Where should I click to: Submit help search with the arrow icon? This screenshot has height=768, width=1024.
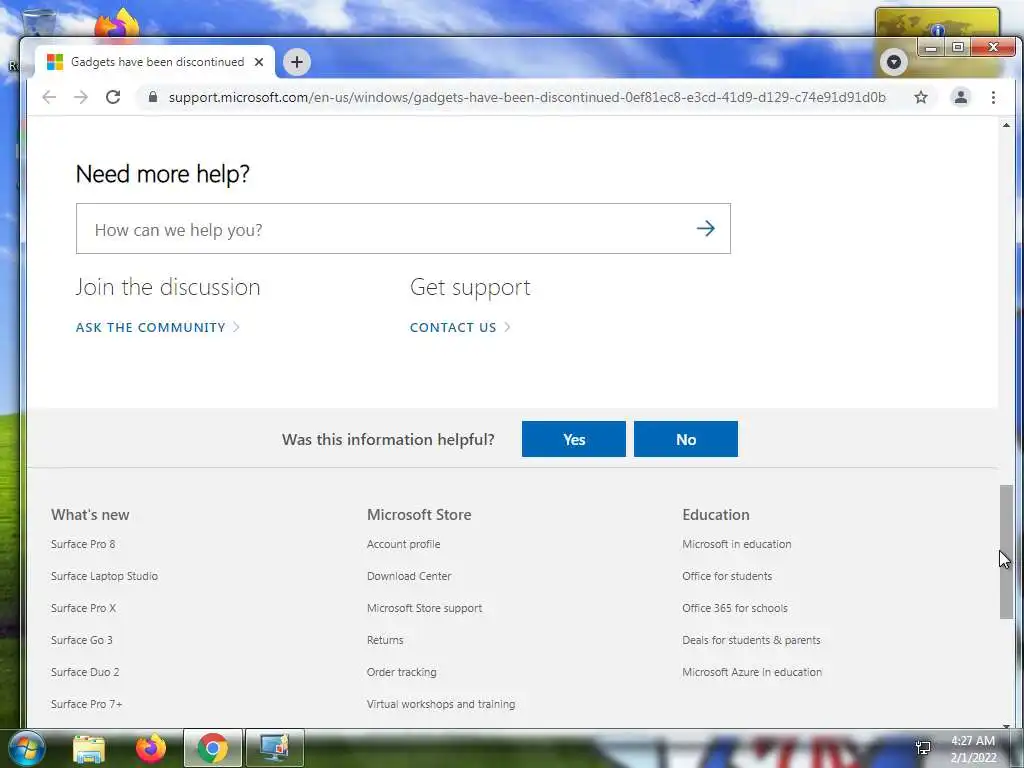[x=705, y=229]
